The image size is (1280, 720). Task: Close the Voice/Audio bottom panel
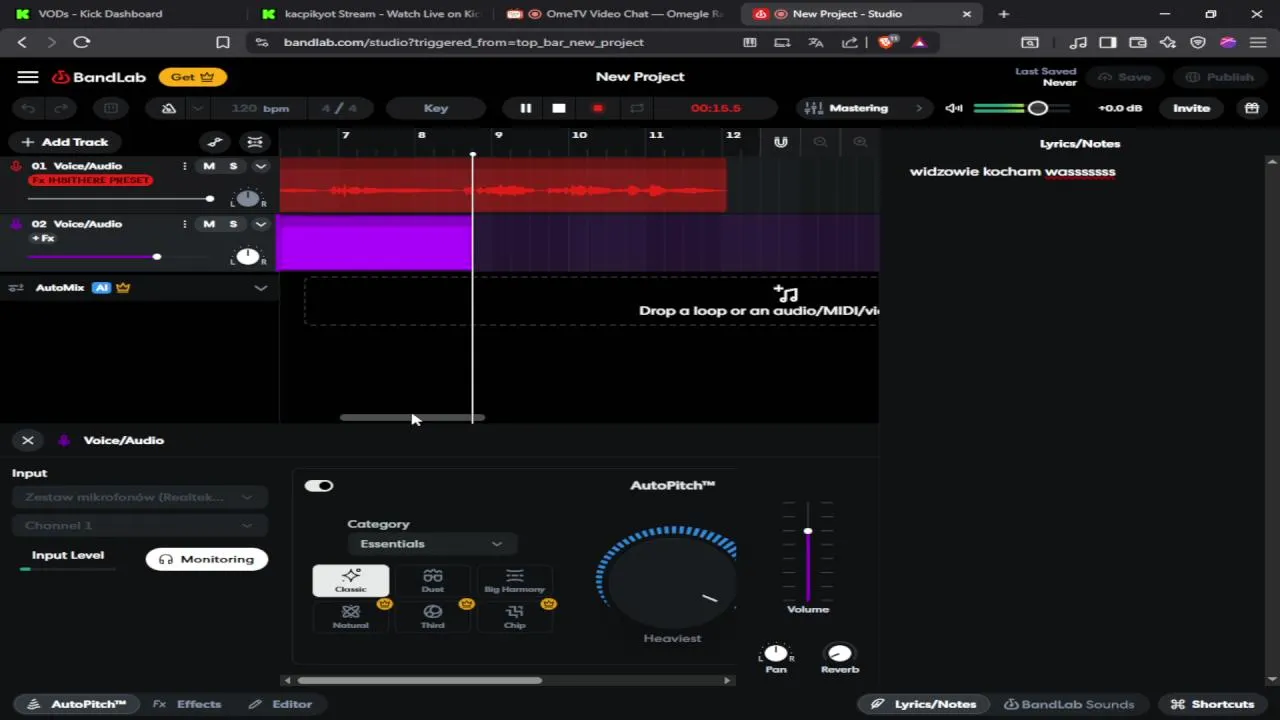(x=28, y=440)
